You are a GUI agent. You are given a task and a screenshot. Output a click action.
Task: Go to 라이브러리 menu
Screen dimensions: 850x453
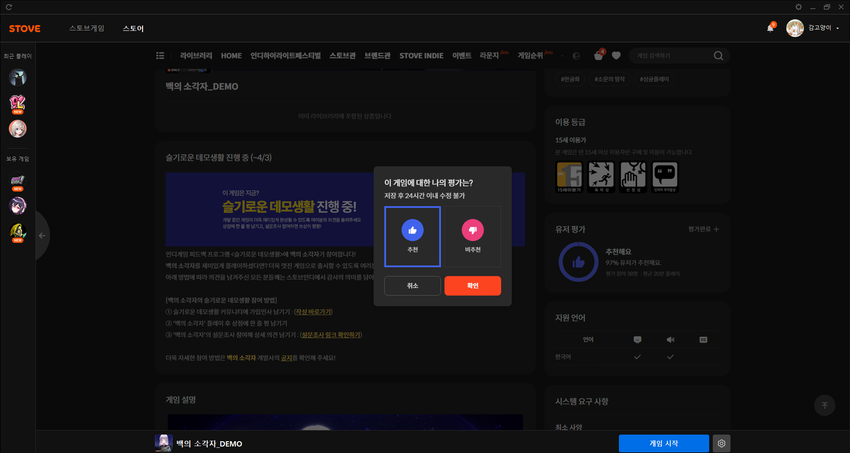click(196, 55)
